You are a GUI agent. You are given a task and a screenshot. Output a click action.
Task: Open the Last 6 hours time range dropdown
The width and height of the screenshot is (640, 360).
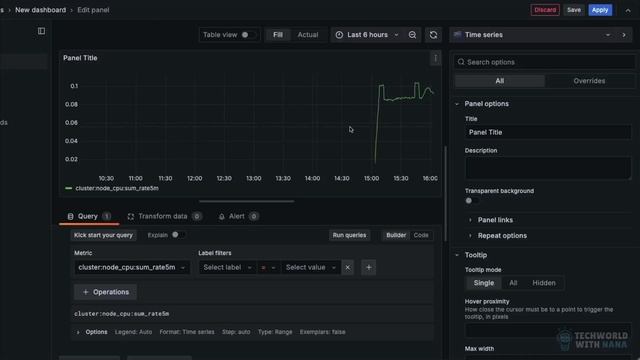(x=367, y=35)
